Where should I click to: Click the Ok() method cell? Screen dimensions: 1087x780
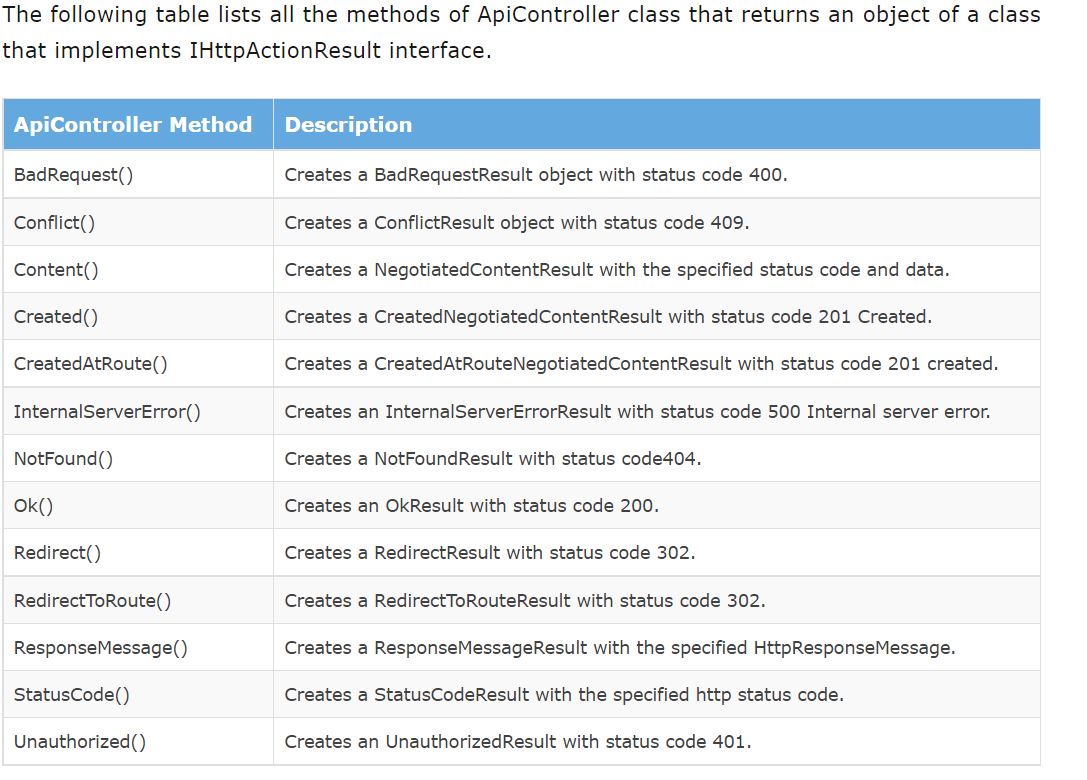point(34,505)
